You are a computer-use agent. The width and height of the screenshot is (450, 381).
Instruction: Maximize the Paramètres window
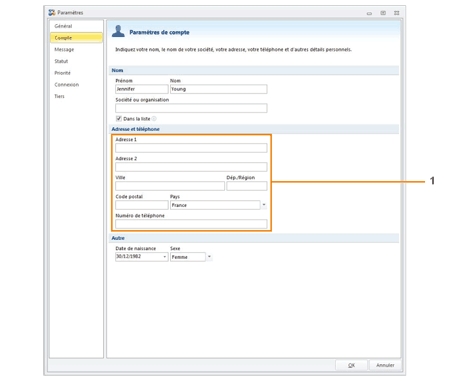pyautogui.click(x=383, y=13)
